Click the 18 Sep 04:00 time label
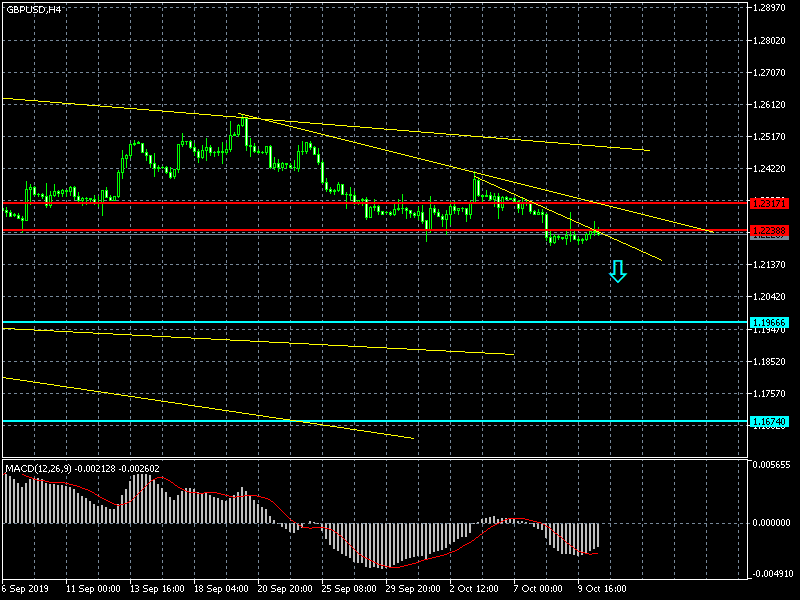800x600 pixels. 220,589
